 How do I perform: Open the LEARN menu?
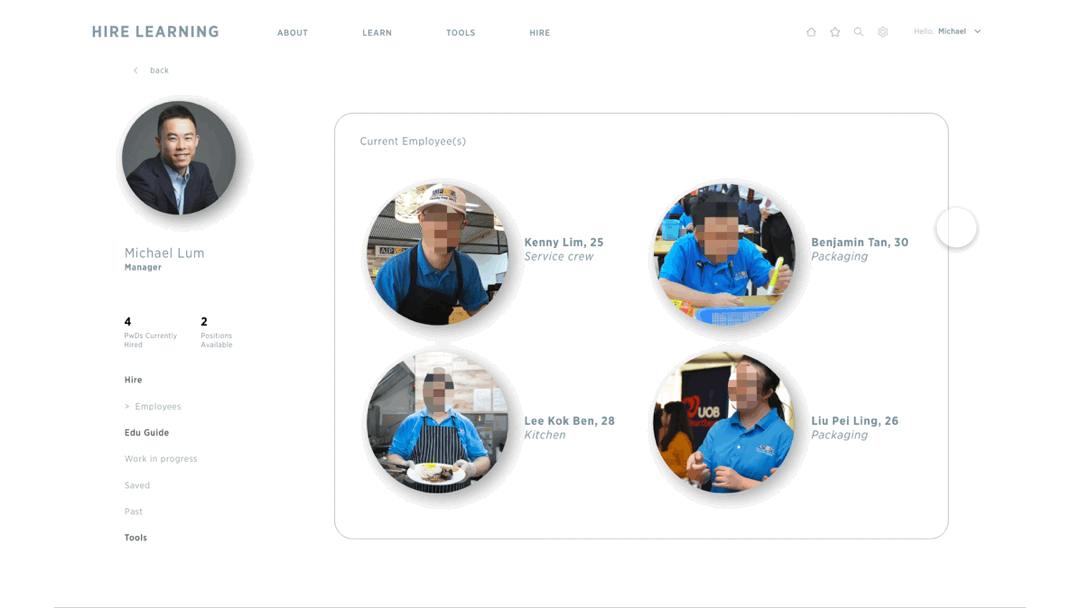coord(377,32)
